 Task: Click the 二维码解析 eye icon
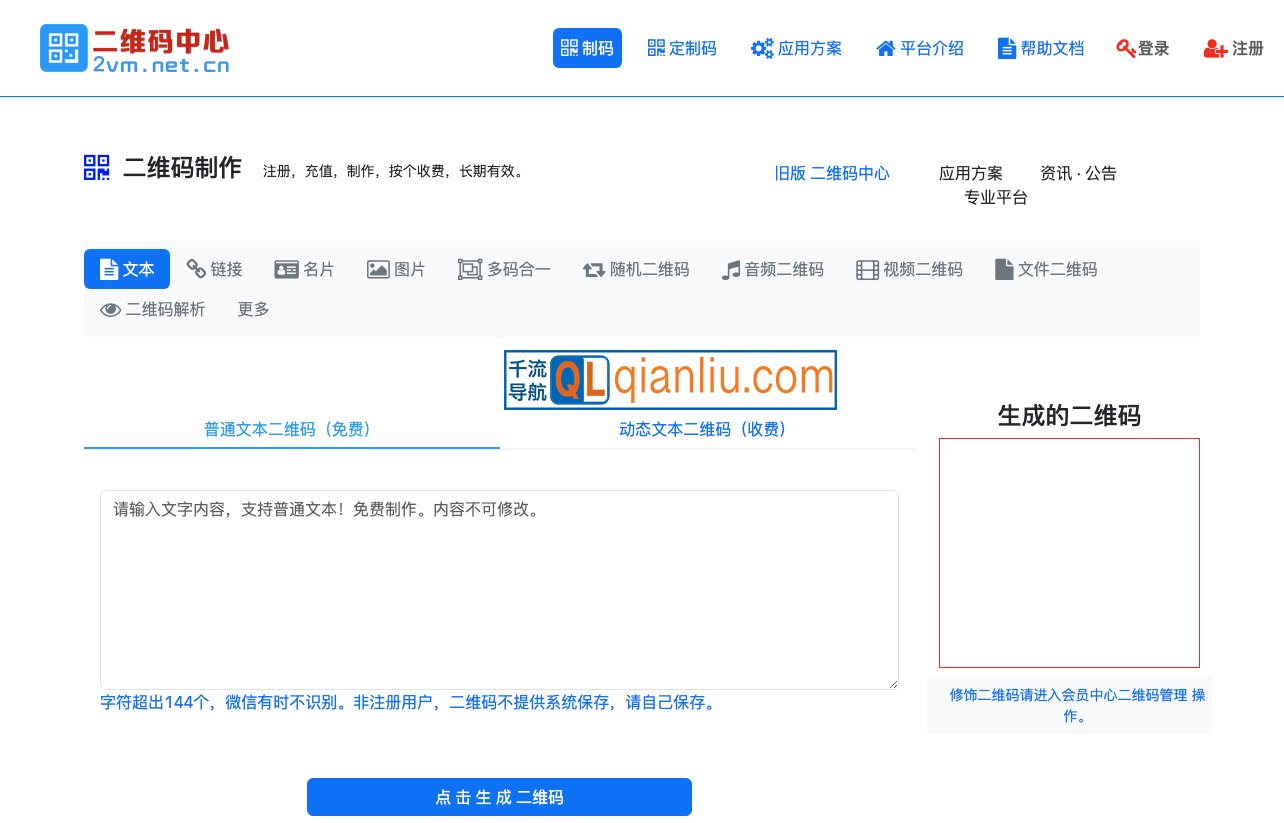pyautogui.click(x=110, y=310)
